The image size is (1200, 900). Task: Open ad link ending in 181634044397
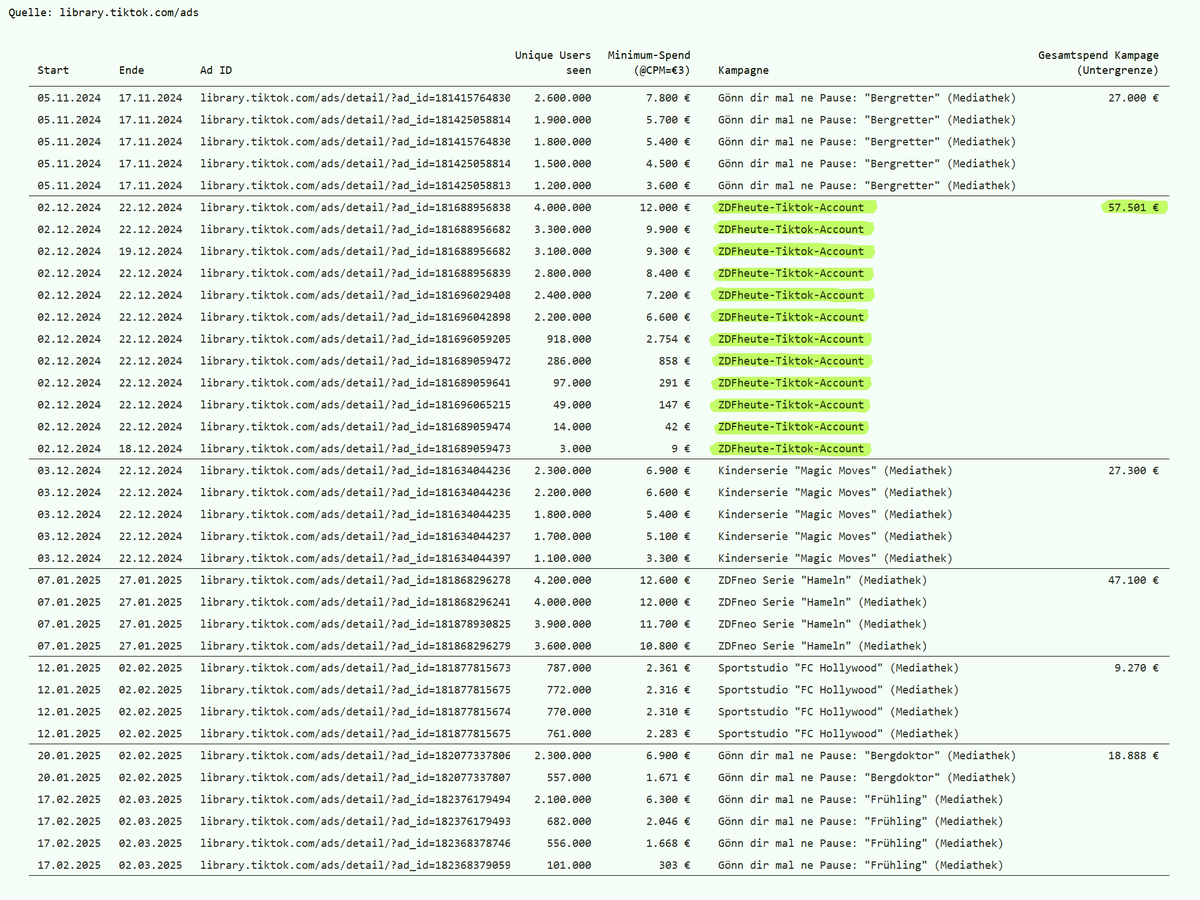355,559
